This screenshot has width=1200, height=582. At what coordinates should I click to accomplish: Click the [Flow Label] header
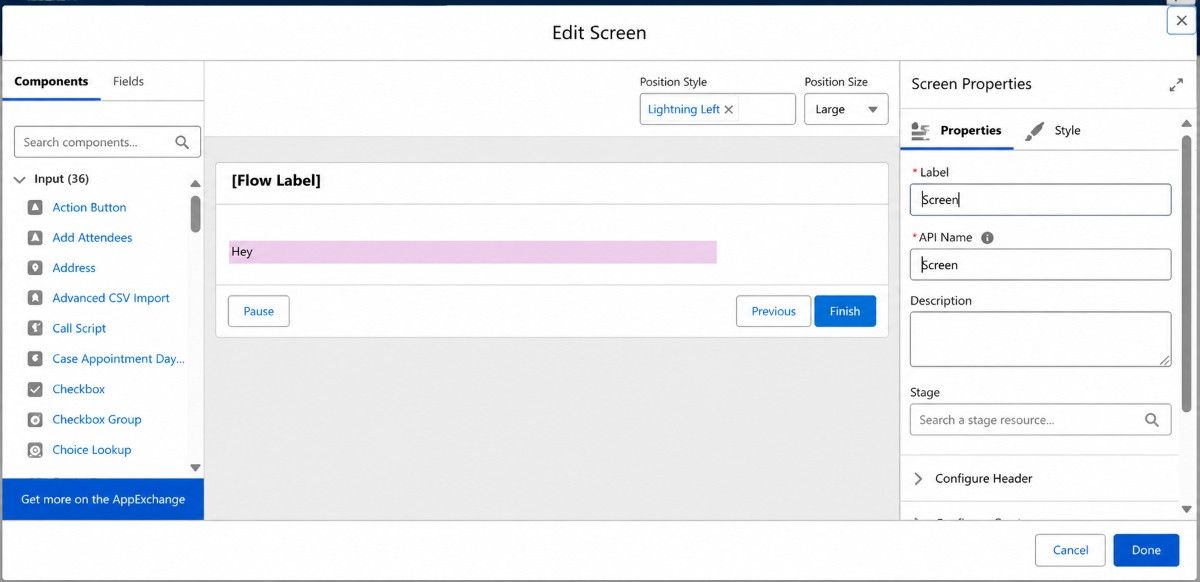[x=276, y=181]
